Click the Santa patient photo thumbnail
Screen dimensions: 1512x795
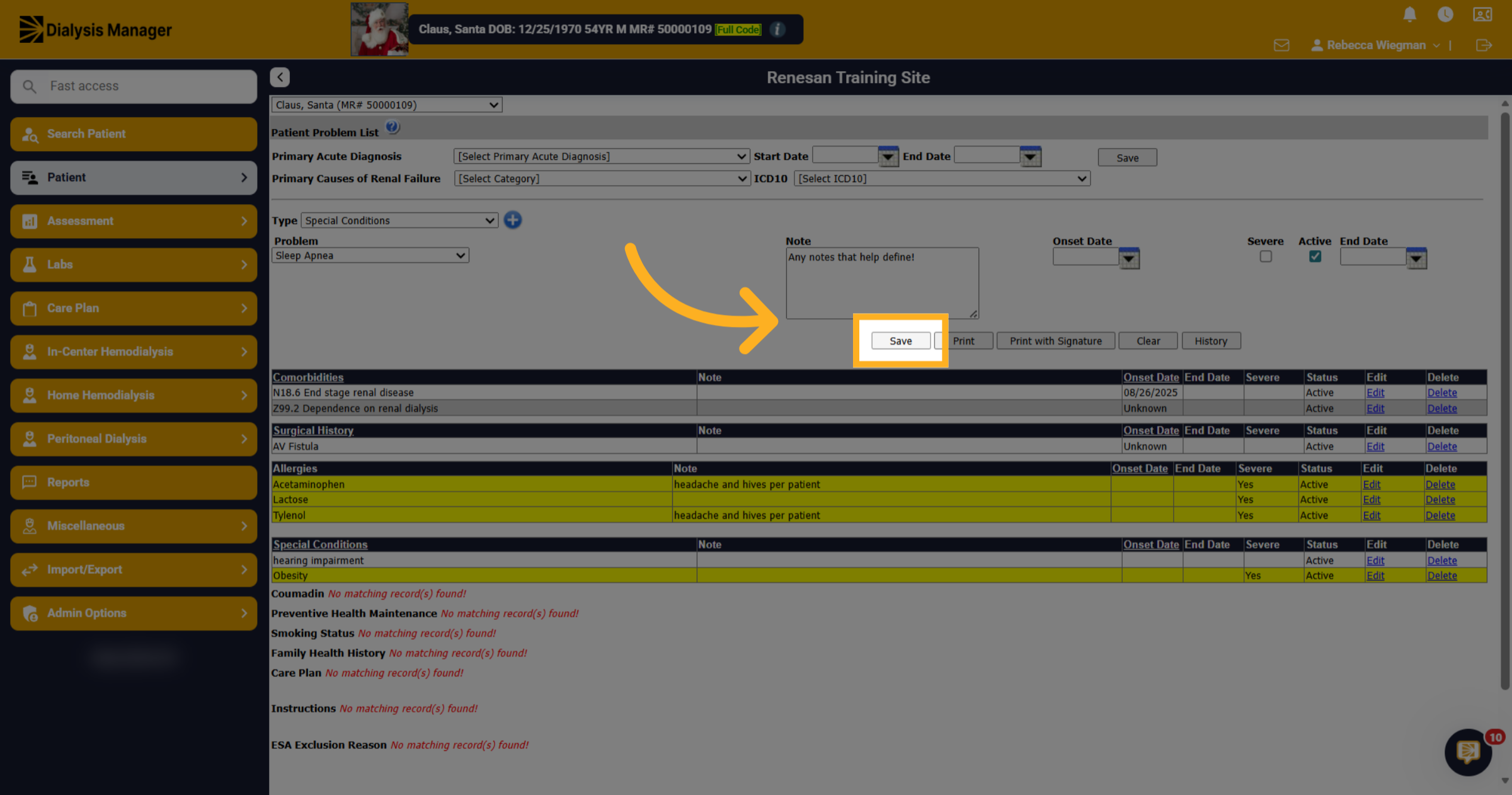pyautogui.click(x=379, y=30)
